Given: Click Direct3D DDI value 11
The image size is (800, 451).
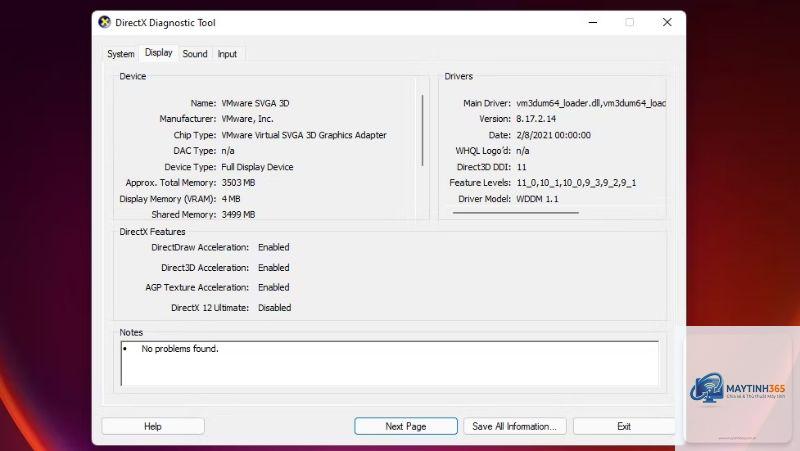Looking at the screenshot, I should click(x=521, y=167).
